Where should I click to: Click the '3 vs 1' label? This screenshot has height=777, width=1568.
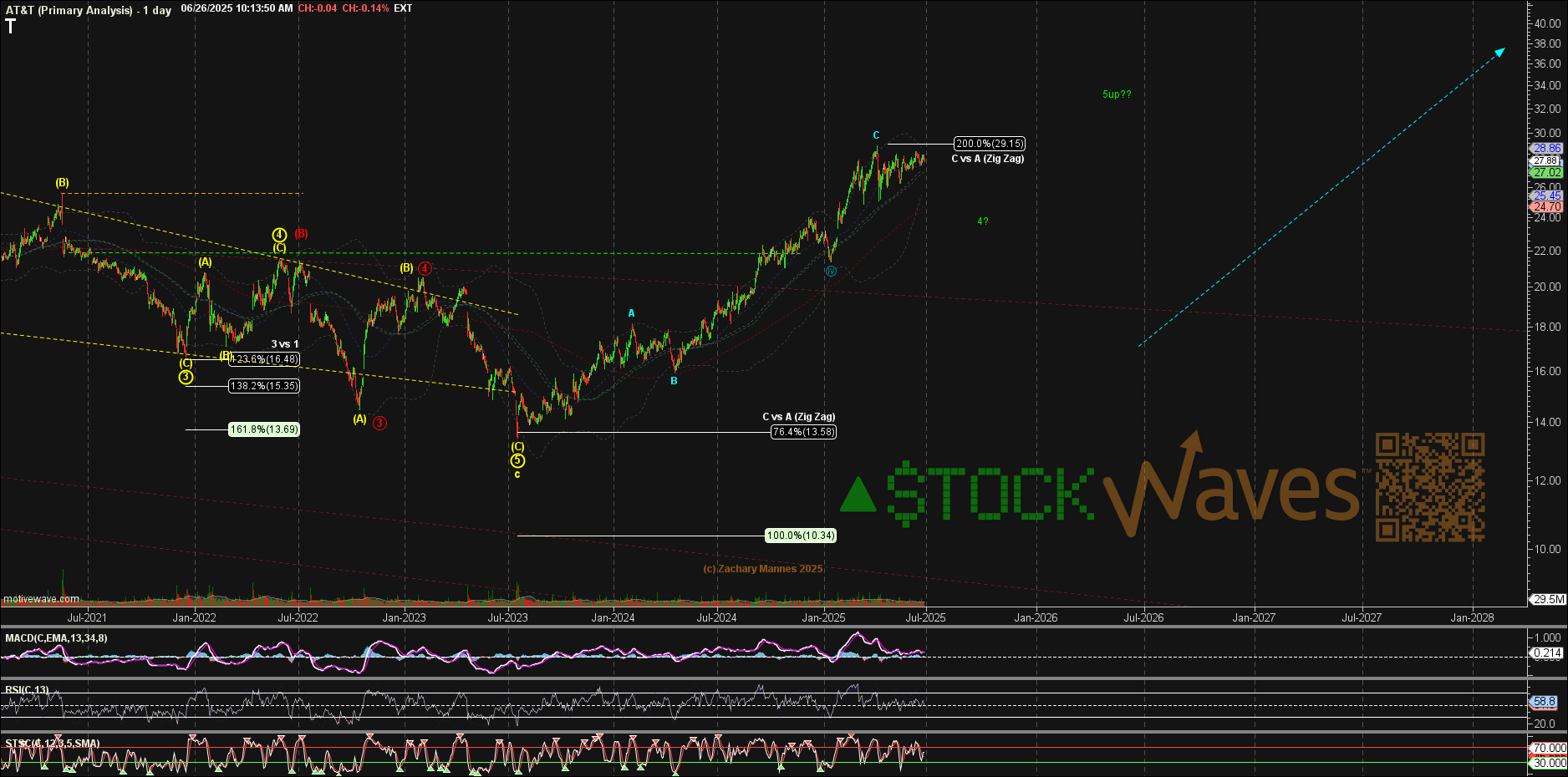284,344
